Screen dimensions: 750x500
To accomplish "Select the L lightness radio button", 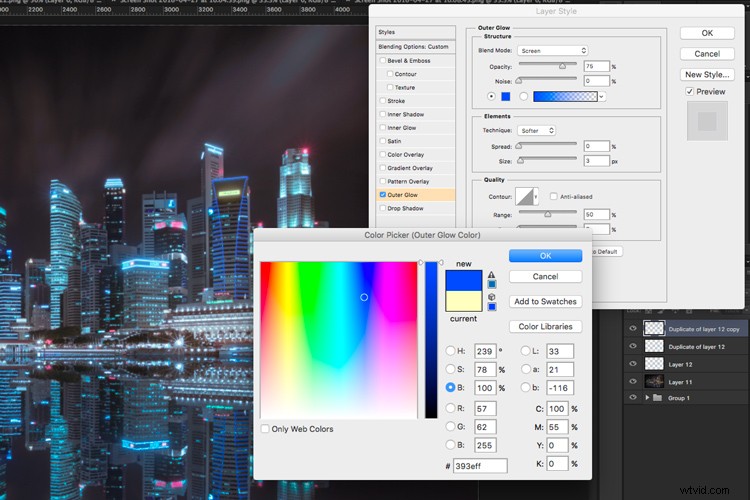I will (x=525, y=351).
